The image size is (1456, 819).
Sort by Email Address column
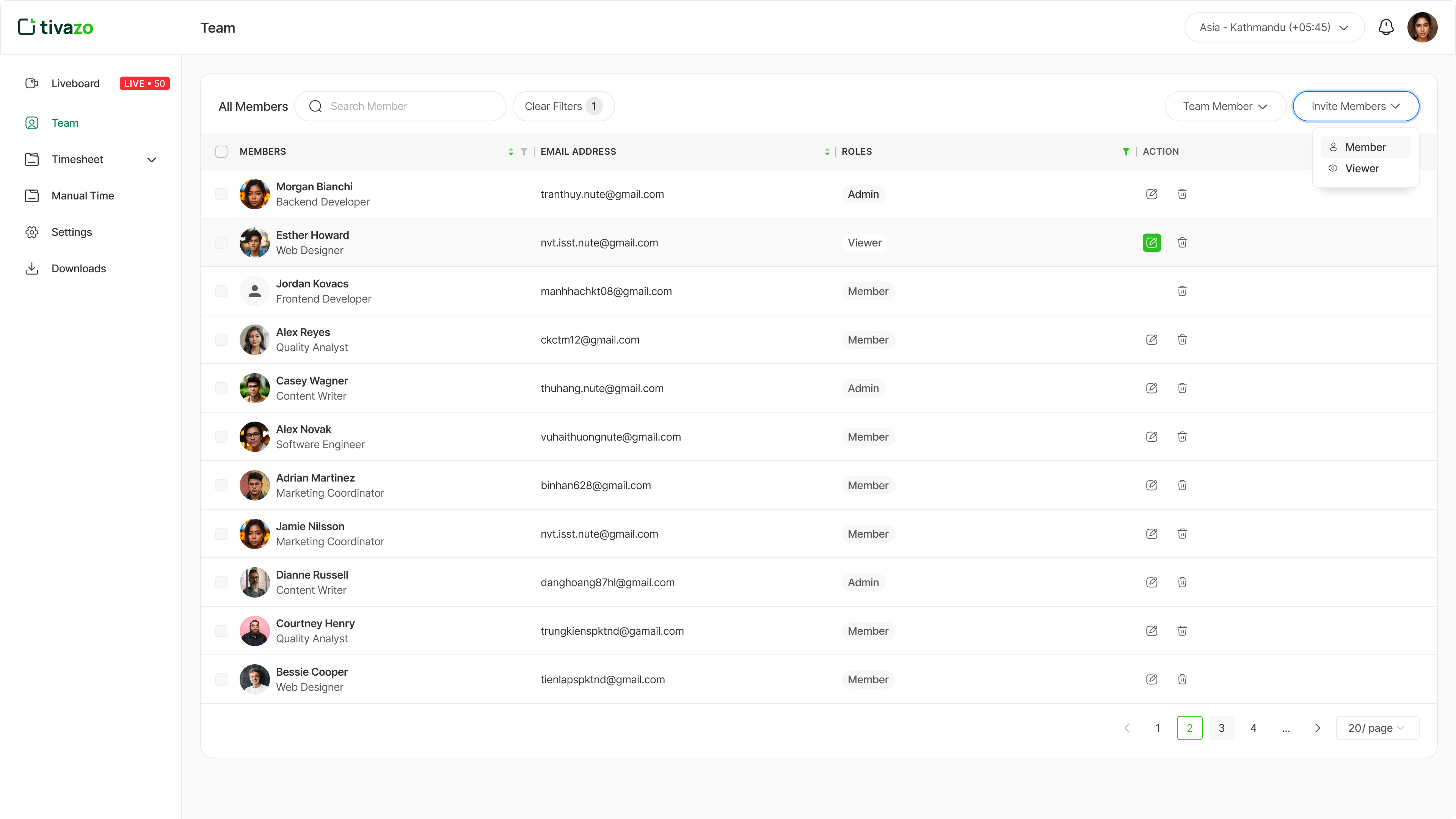[x=827, y=152]
